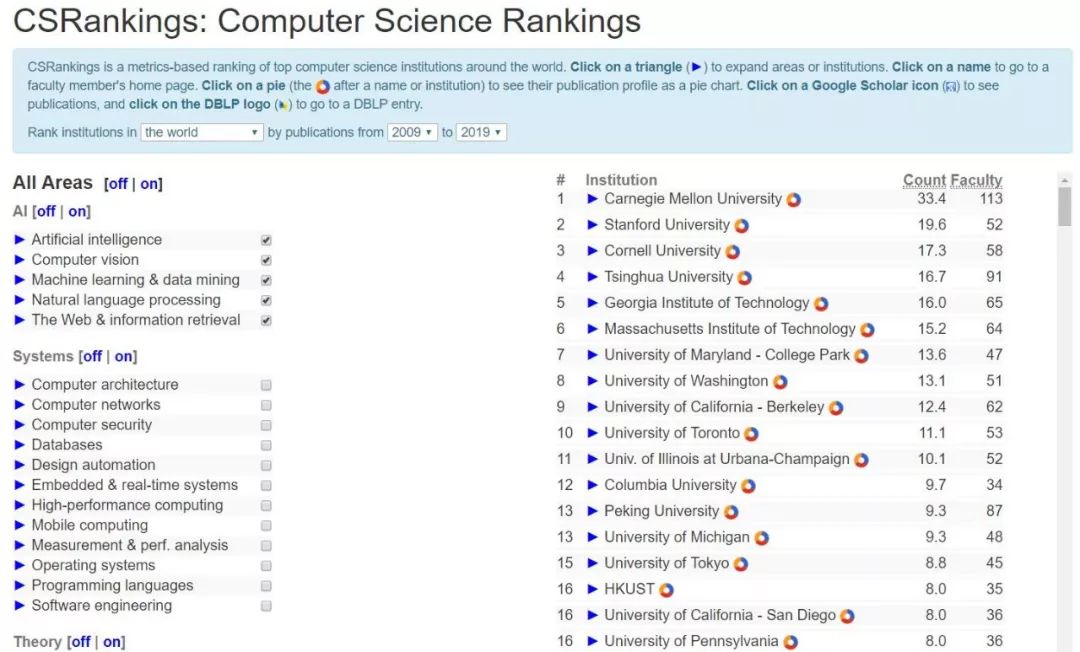Open the 2009 start year dropdown
The width and height of the screenshot is (1080, 652).
412,132
